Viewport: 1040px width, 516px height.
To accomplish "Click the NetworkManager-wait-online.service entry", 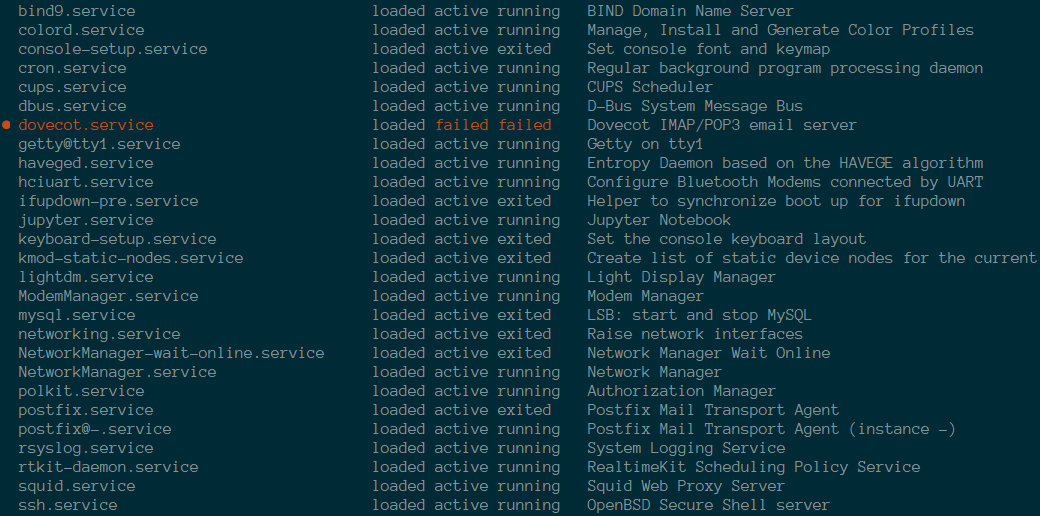I will (x=171, y=353).
